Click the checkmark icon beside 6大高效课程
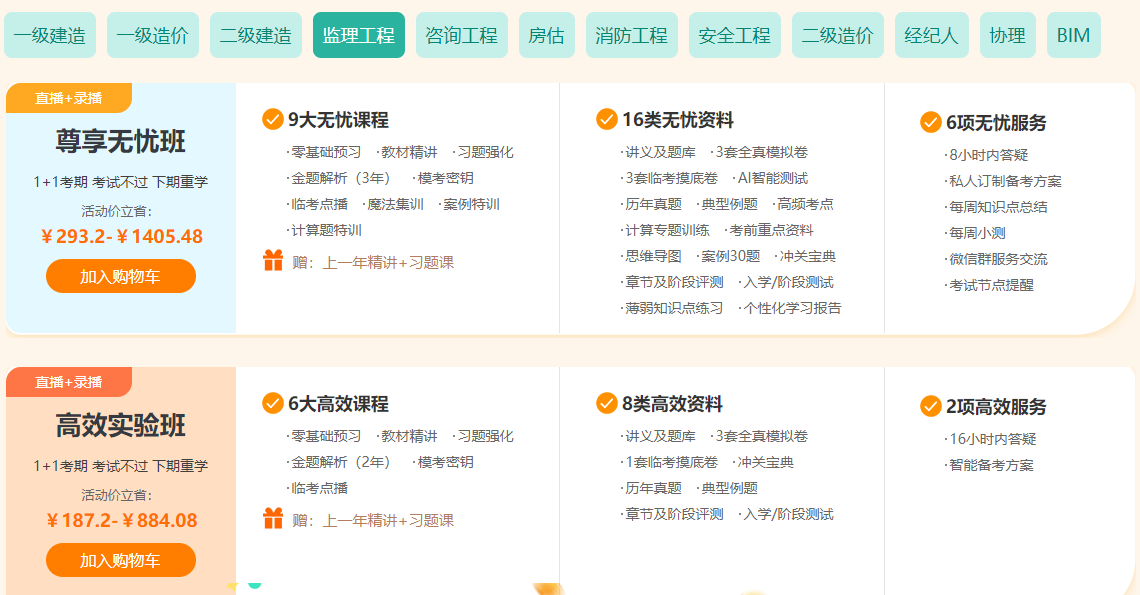The image size is (1140, 595). pyautogui.click(x=272, y=404)
